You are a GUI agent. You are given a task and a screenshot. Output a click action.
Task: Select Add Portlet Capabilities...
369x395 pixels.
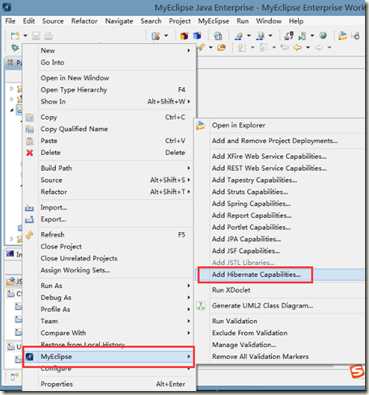[x=251, y=227]
